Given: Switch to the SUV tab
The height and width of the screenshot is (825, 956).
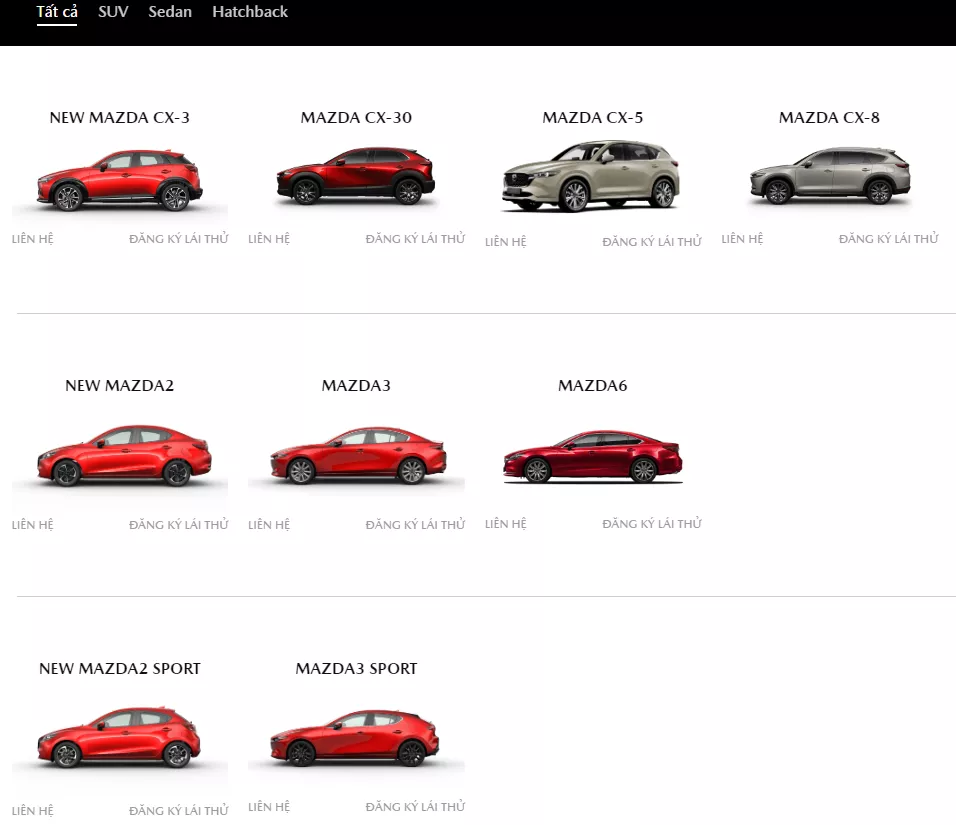Looking at the screenshot, I should 113,12.
